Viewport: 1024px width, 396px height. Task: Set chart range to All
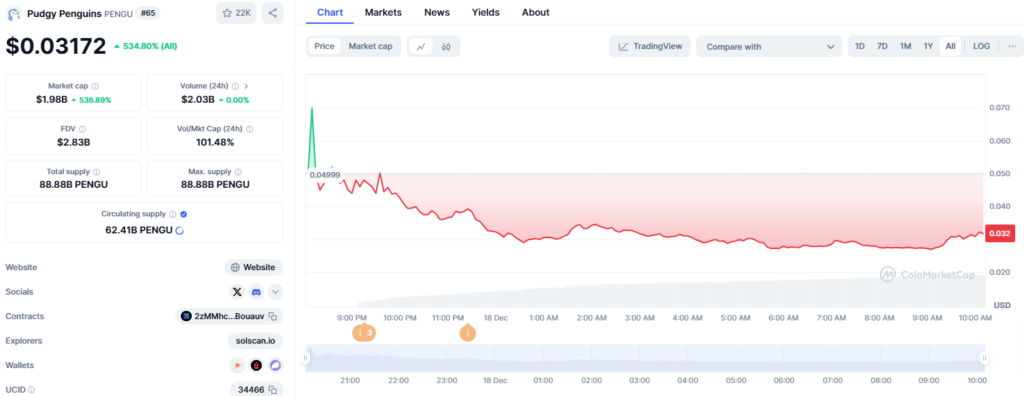tap(950, 46)
